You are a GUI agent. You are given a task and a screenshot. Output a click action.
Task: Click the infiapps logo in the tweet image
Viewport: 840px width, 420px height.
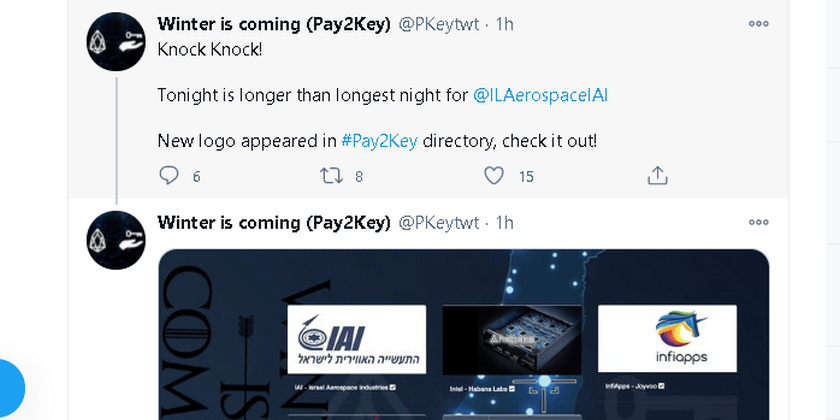pyautogui.click(x=667, y=339)
